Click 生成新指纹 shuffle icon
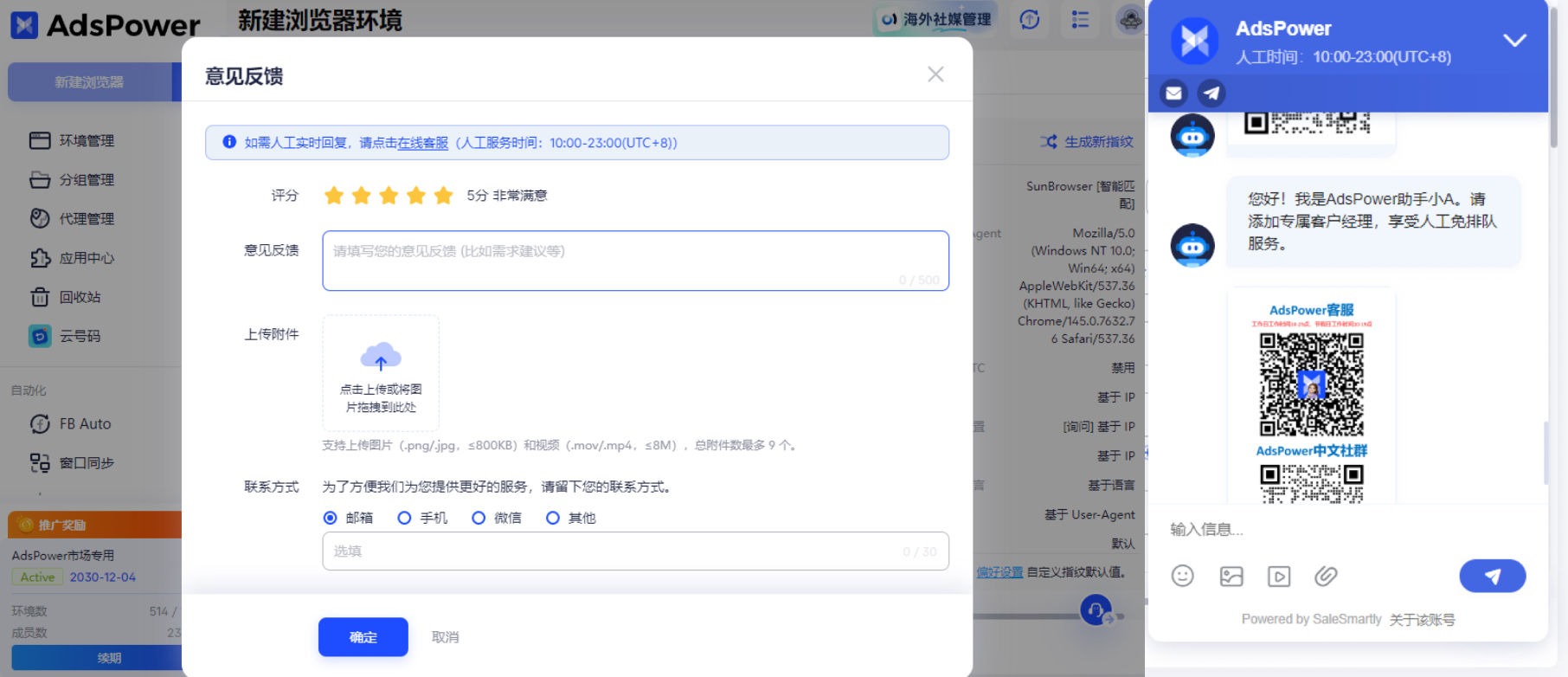Screen dimensions: 1568x677 [1049, 141]
